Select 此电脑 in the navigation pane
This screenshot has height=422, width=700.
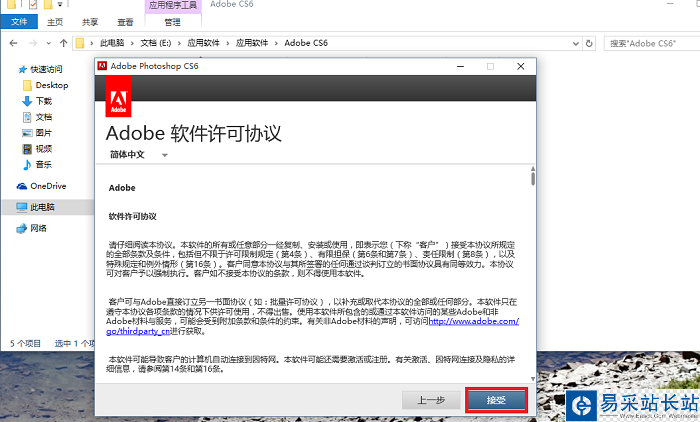tap(42, 207)
